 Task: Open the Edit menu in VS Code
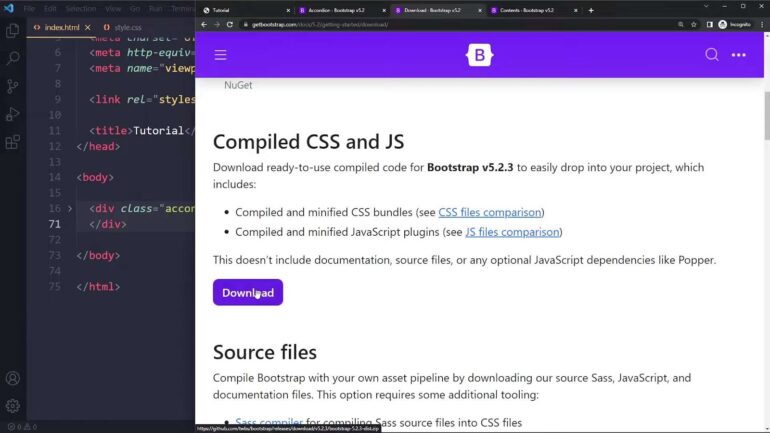click(x=50, y=9)
